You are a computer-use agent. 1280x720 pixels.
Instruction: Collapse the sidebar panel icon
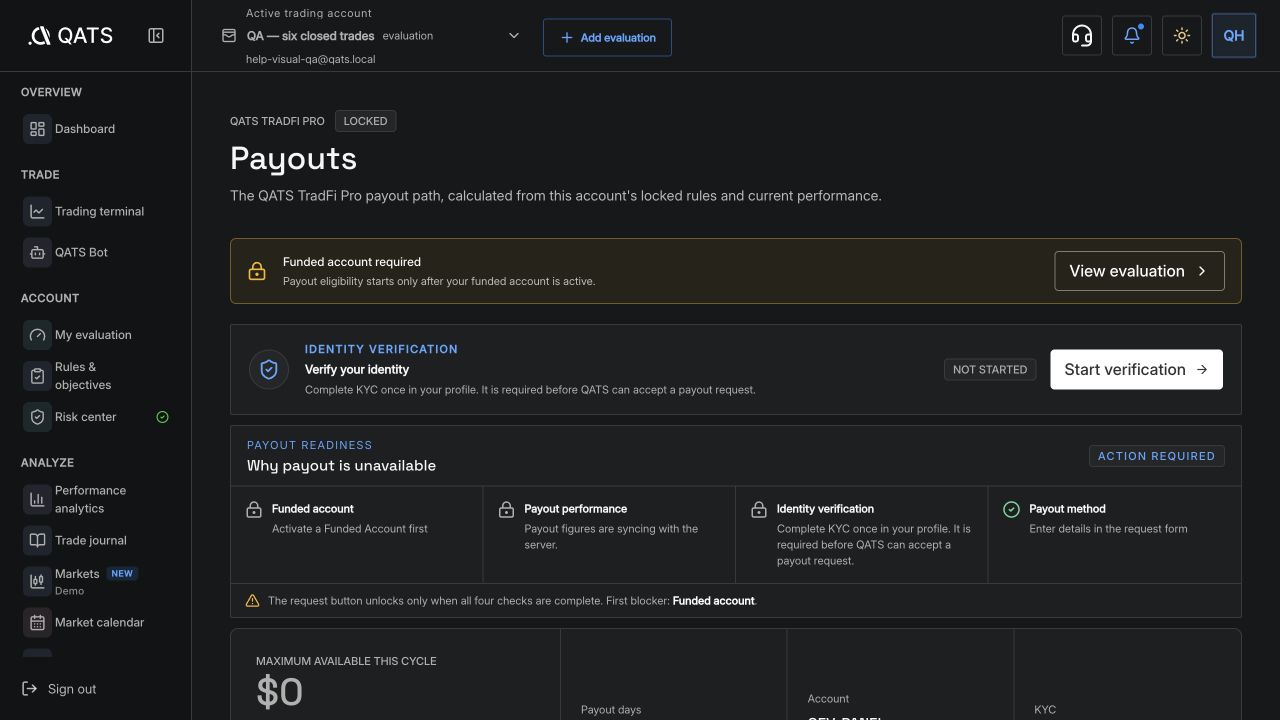tap(156, 36)
